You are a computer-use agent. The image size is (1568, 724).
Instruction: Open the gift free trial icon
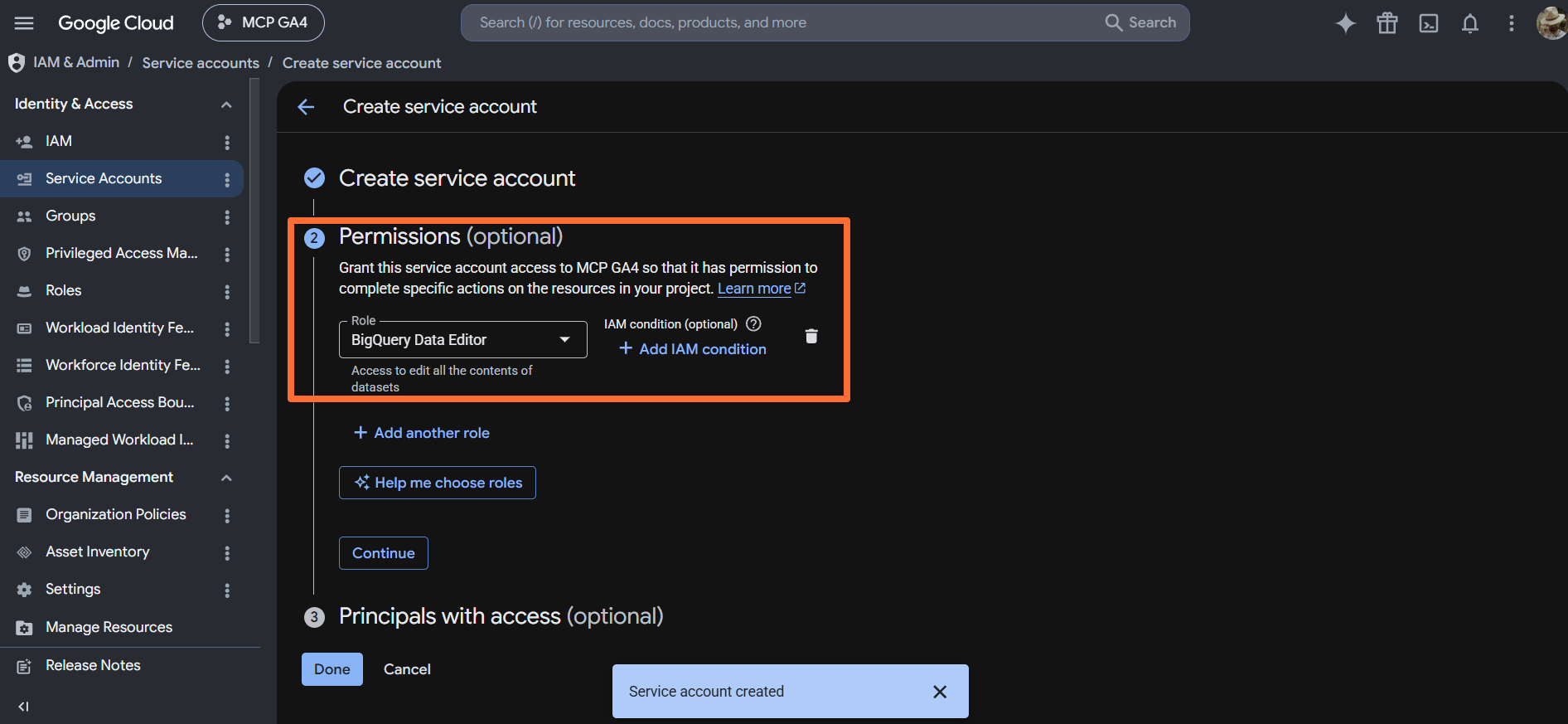[x=1387, y=23]
